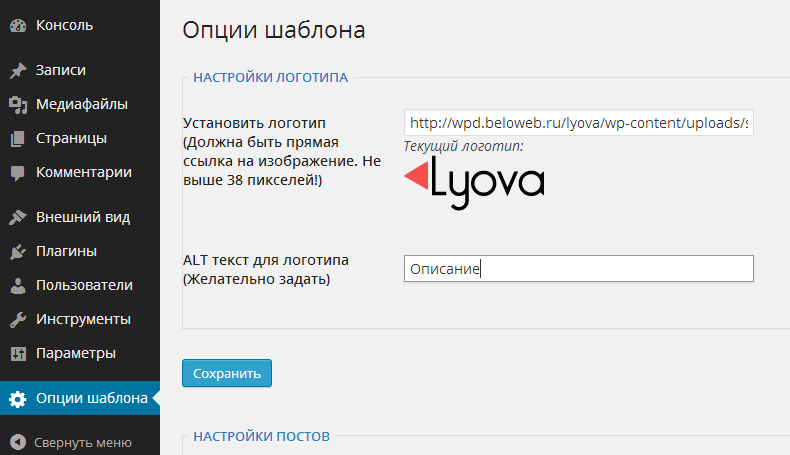Click the Консоль dashboard icon
The height and width of the screenshot is (455, 790).
coord(17,25)
